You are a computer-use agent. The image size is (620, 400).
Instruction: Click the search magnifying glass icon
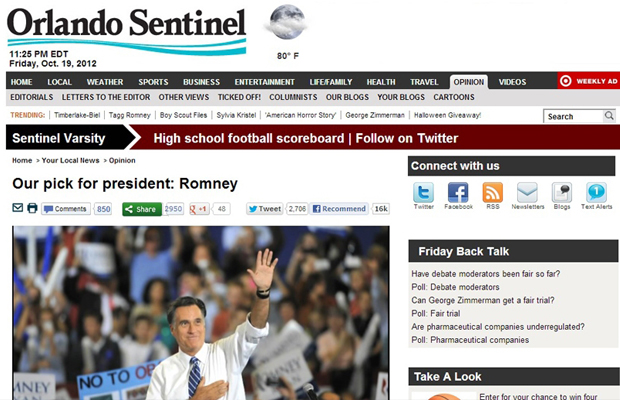pos(609,116)
